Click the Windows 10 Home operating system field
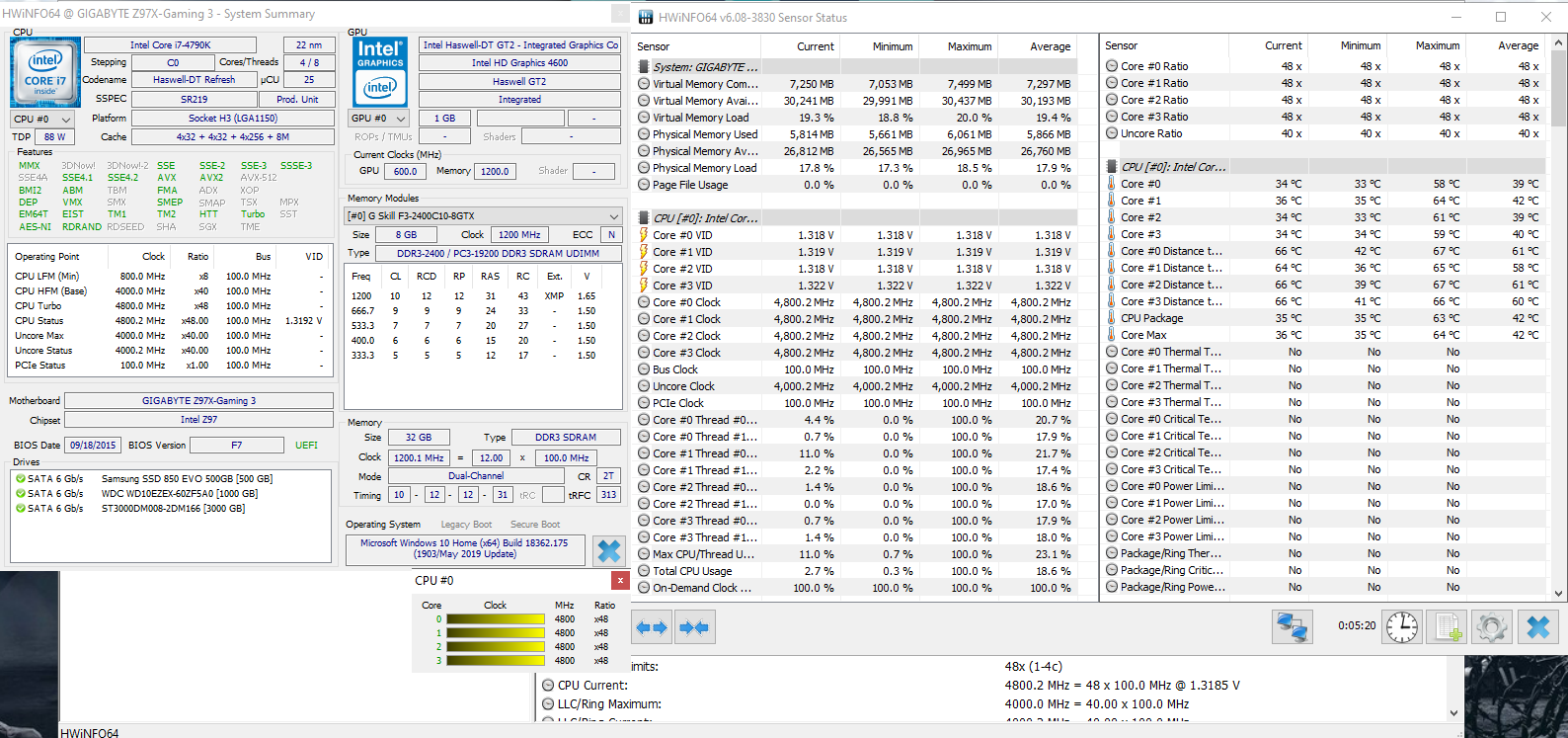This screenshot has height=738, width=1568. coord(464,548)
